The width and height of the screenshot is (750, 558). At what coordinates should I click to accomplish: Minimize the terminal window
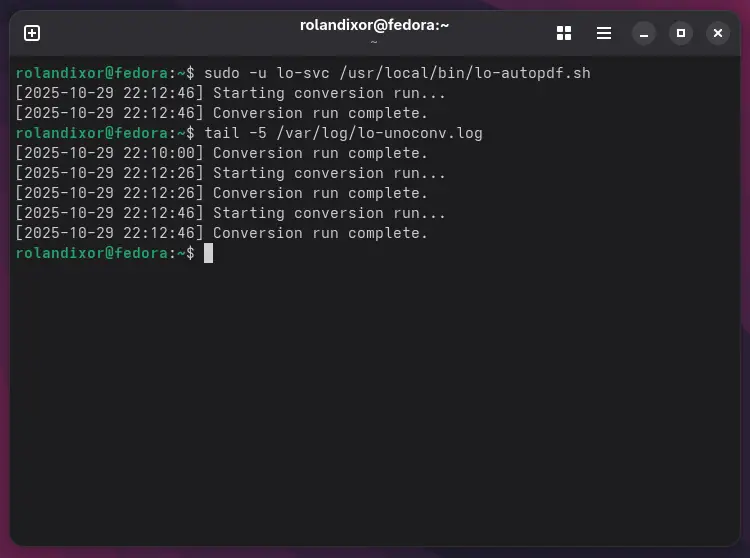click(645, 33)
